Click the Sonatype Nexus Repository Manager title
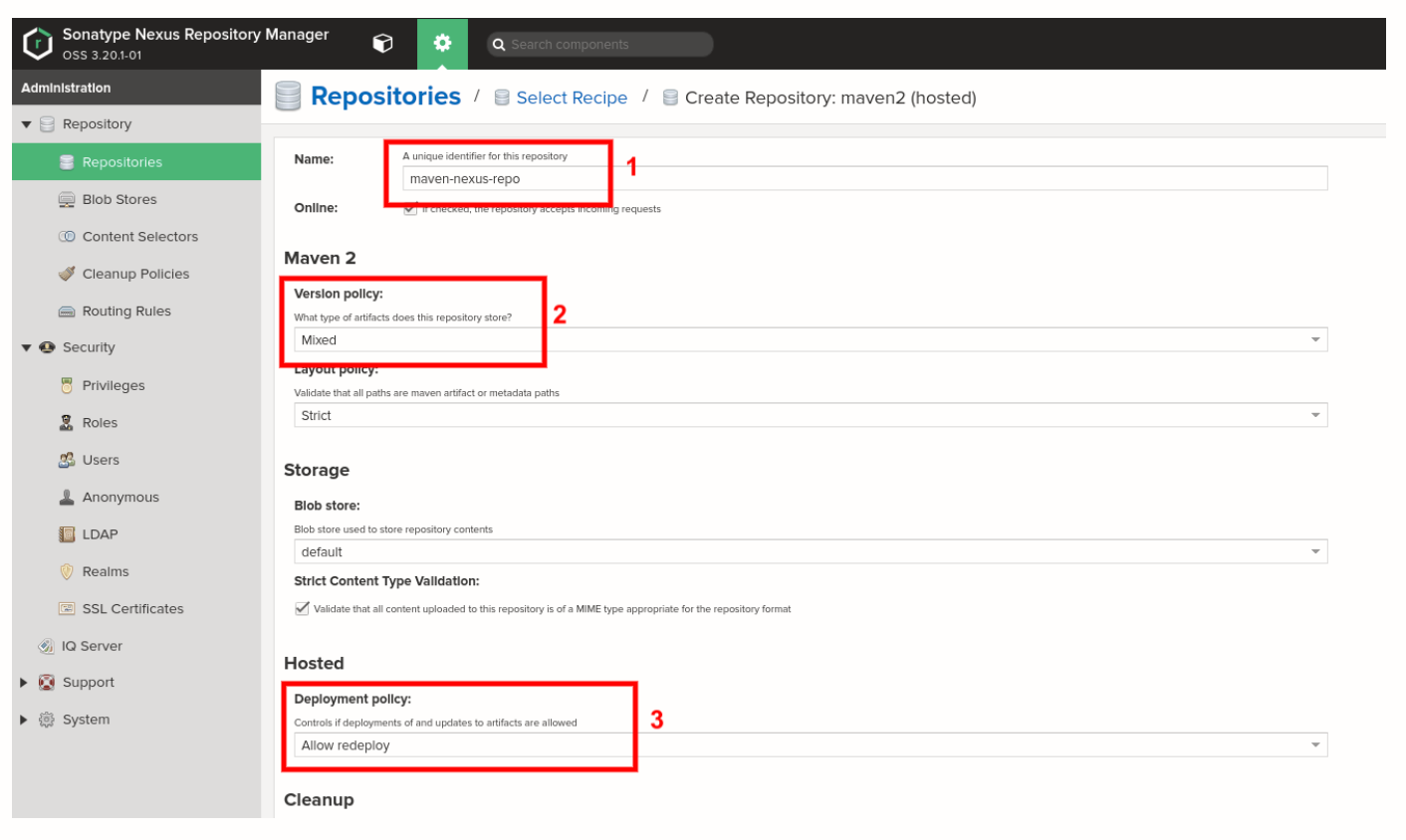The image size is (1406, 840). pyautogui.click(x=195, y=35)
